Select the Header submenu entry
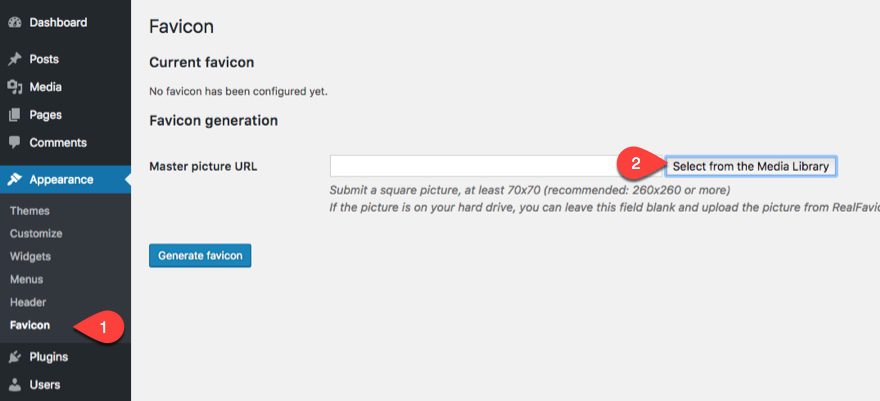Screen dimensions: 880x401 point(28,302)
